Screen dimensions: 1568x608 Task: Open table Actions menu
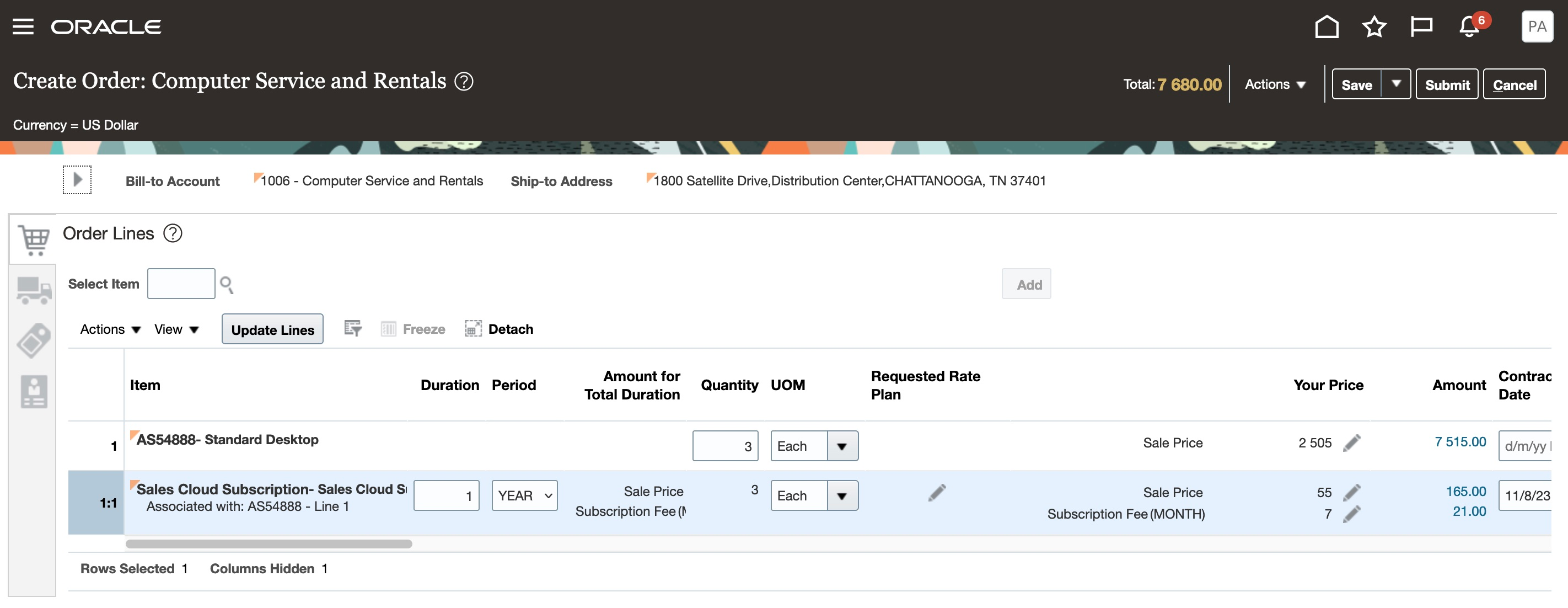[110, 329]
